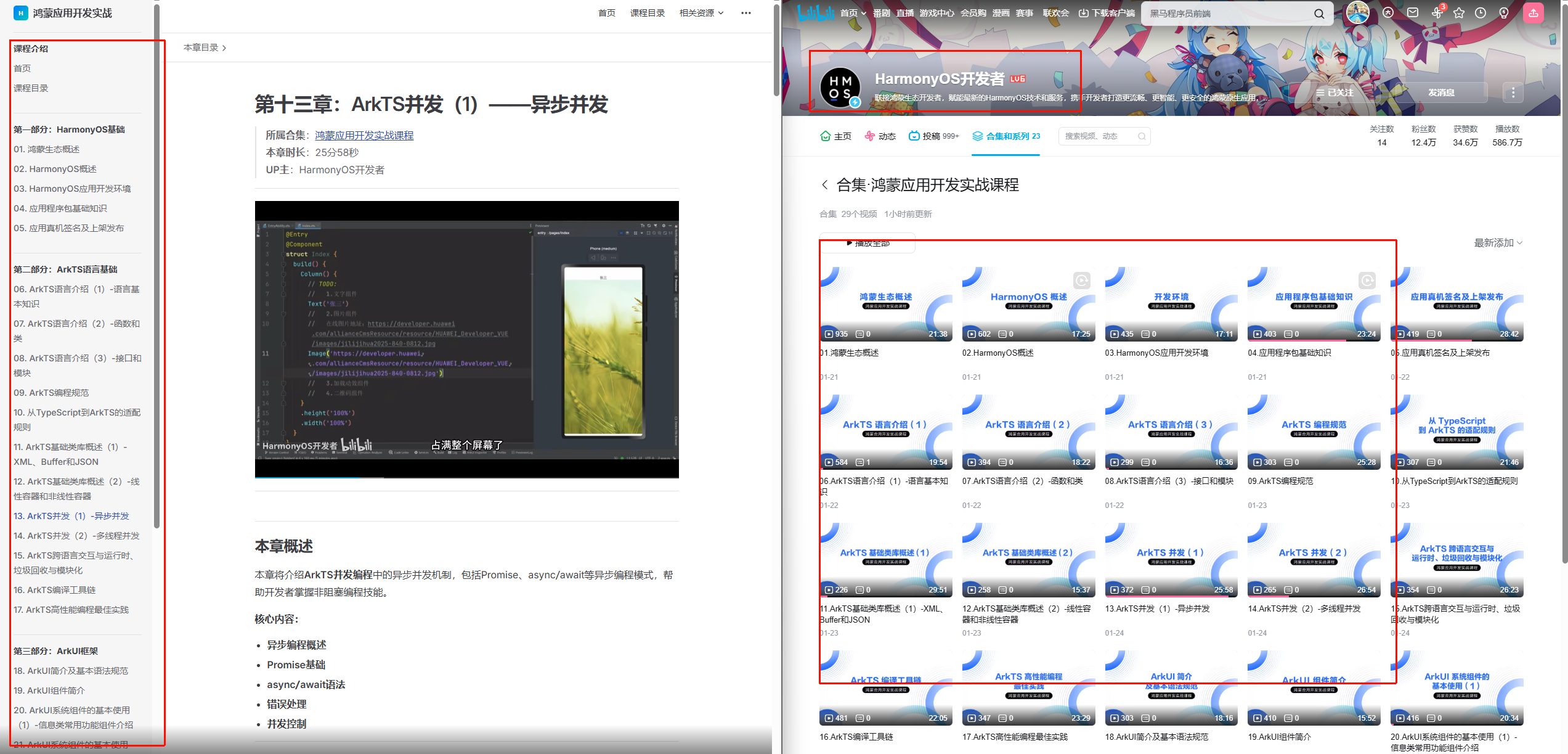
Task: Open the 鸿蒙应用开发实战课程 collection link
Action: point(364,136)
